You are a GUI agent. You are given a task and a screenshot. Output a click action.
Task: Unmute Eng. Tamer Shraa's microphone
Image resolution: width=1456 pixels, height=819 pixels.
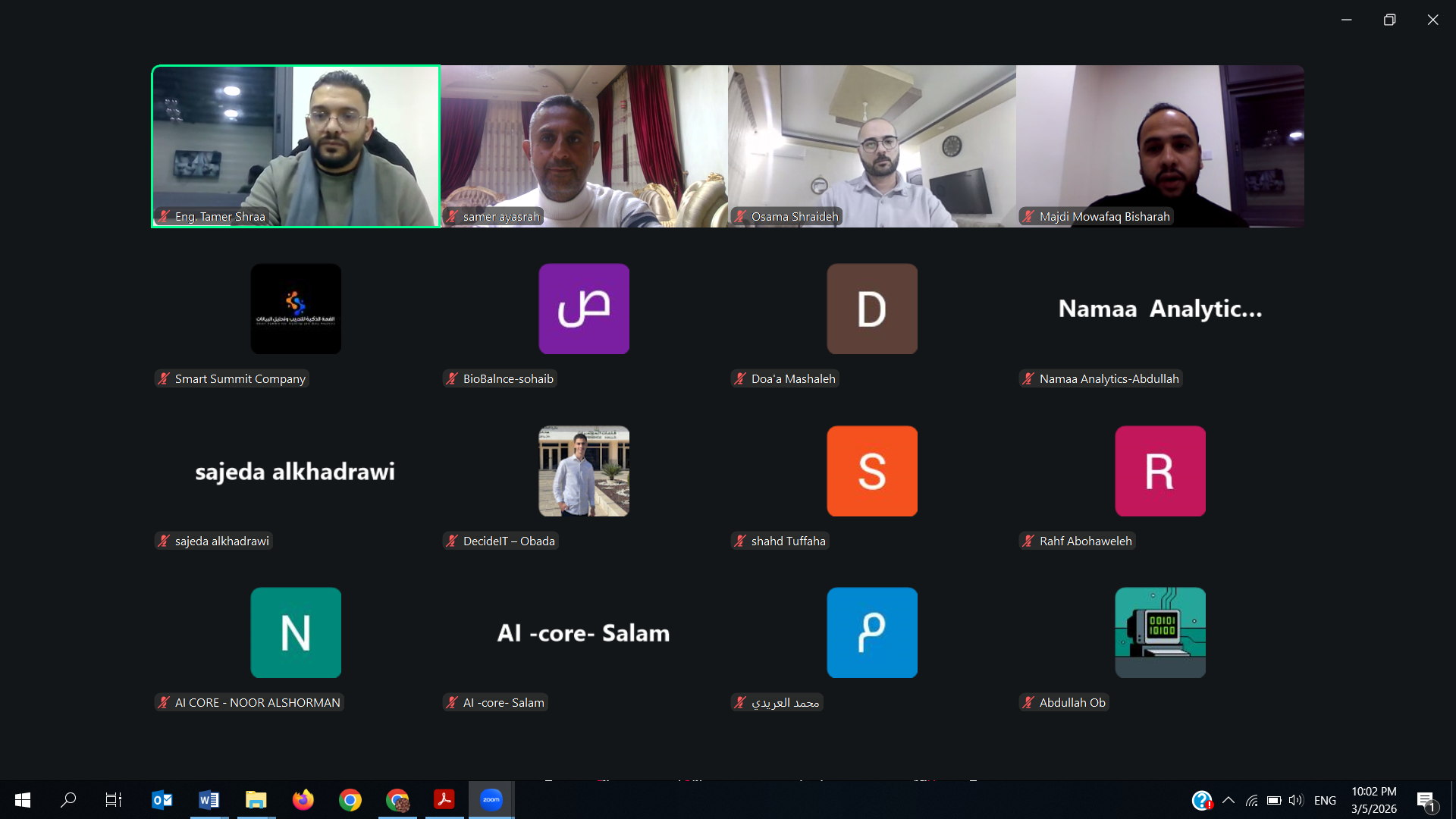click(163, 216)
